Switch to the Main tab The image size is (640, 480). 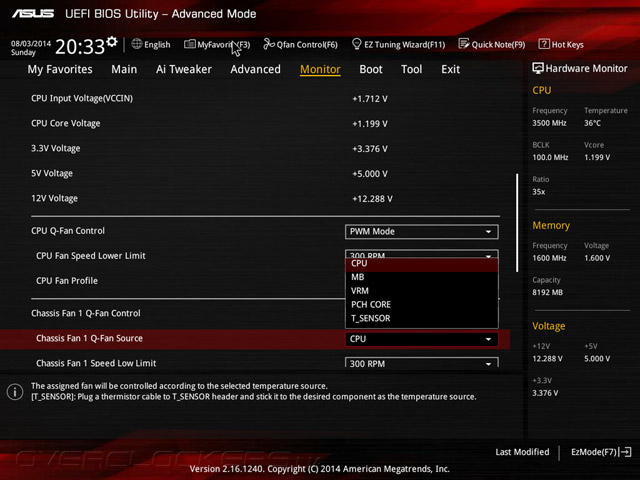[x=124, y=69]
